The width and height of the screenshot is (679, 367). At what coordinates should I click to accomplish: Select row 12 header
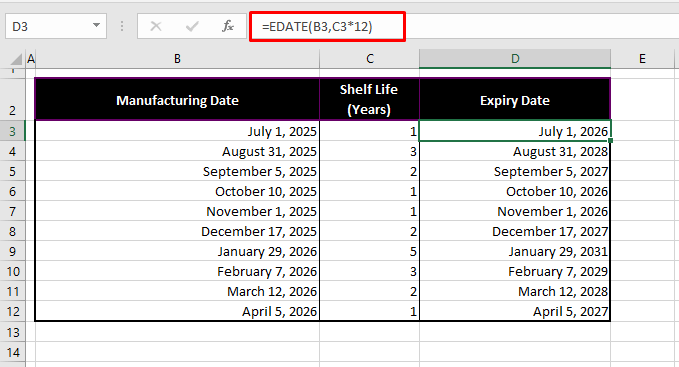pos(13,311)
